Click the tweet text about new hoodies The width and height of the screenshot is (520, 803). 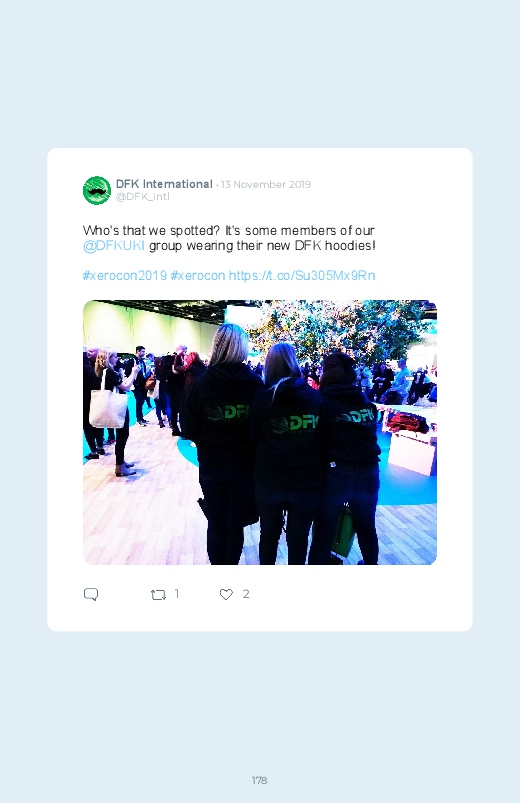(x=229, y=238)
